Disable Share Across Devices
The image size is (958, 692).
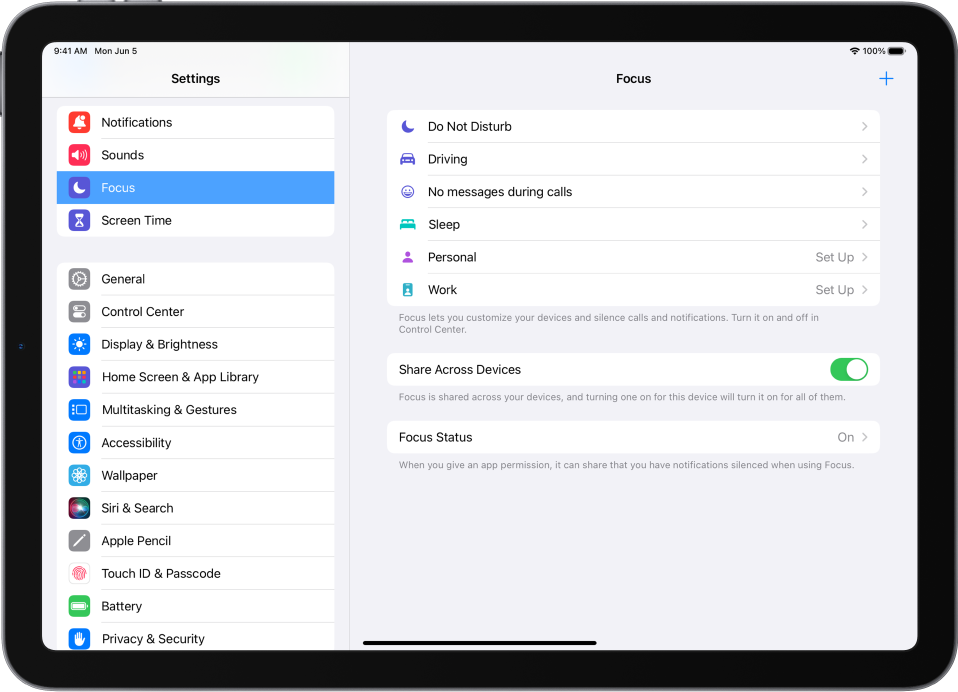849,369
